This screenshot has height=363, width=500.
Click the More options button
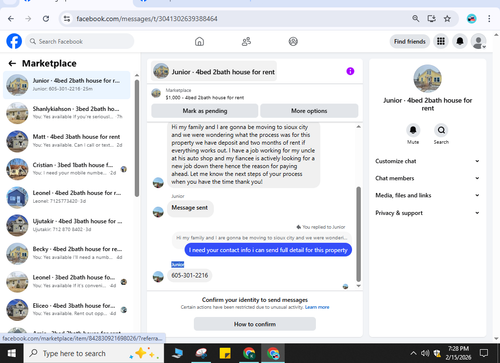[309, 111]
